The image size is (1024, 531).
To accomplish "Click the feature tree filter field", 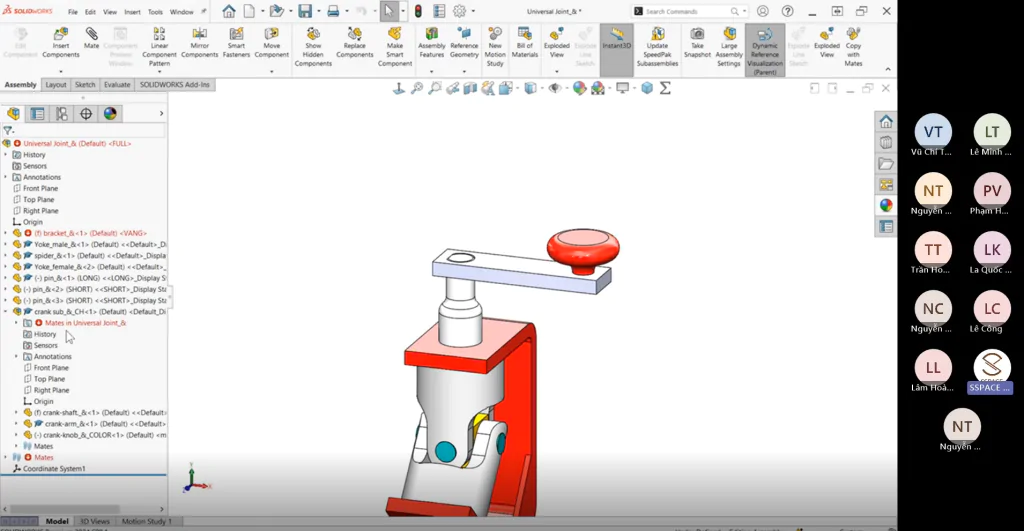I will point(84,131).
